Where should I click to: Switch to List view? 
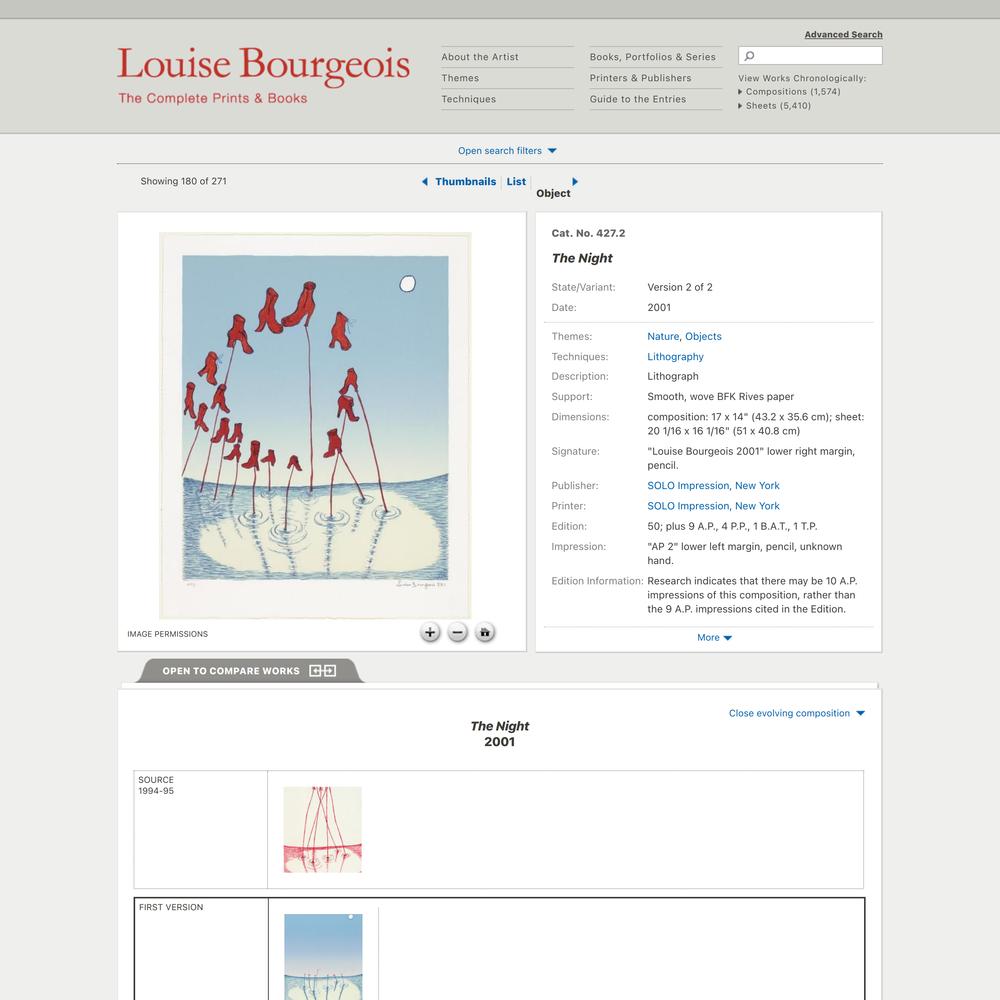[516, 182]
